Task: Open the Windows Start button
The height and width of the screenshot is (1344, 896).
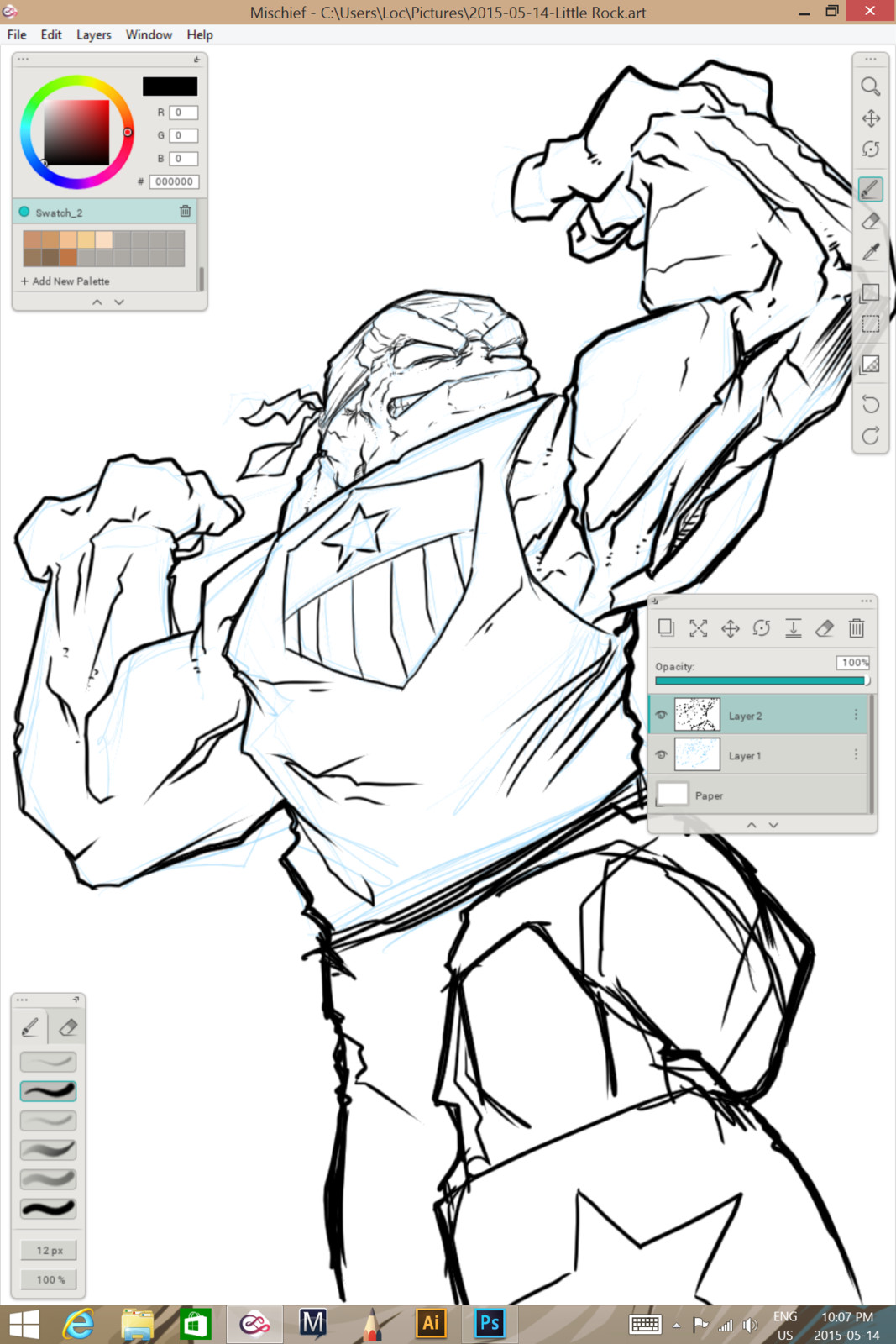Action: pyautogui.click(x=24, y=1325)
